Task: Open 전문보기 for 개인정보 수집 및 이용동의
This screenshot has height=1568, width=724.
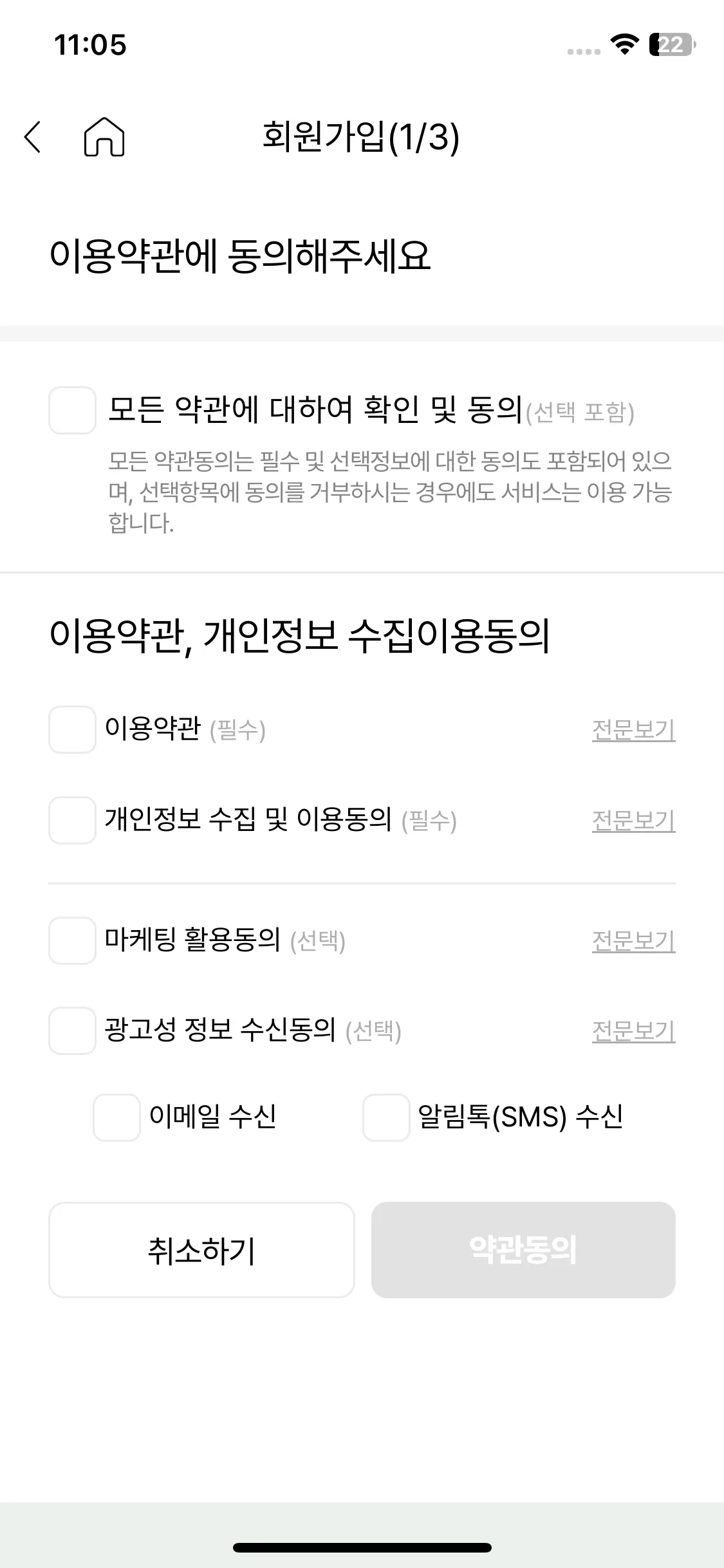Action: pos(633,821)
